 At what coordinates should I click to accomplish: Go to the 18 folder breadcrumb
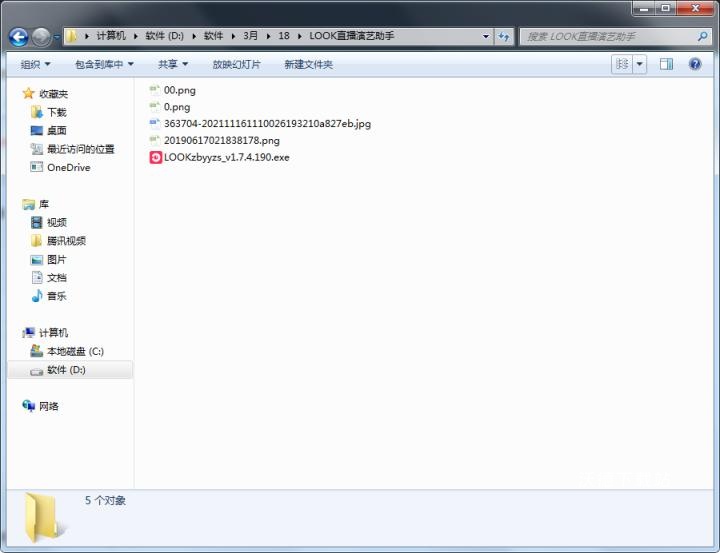(284, 36)
